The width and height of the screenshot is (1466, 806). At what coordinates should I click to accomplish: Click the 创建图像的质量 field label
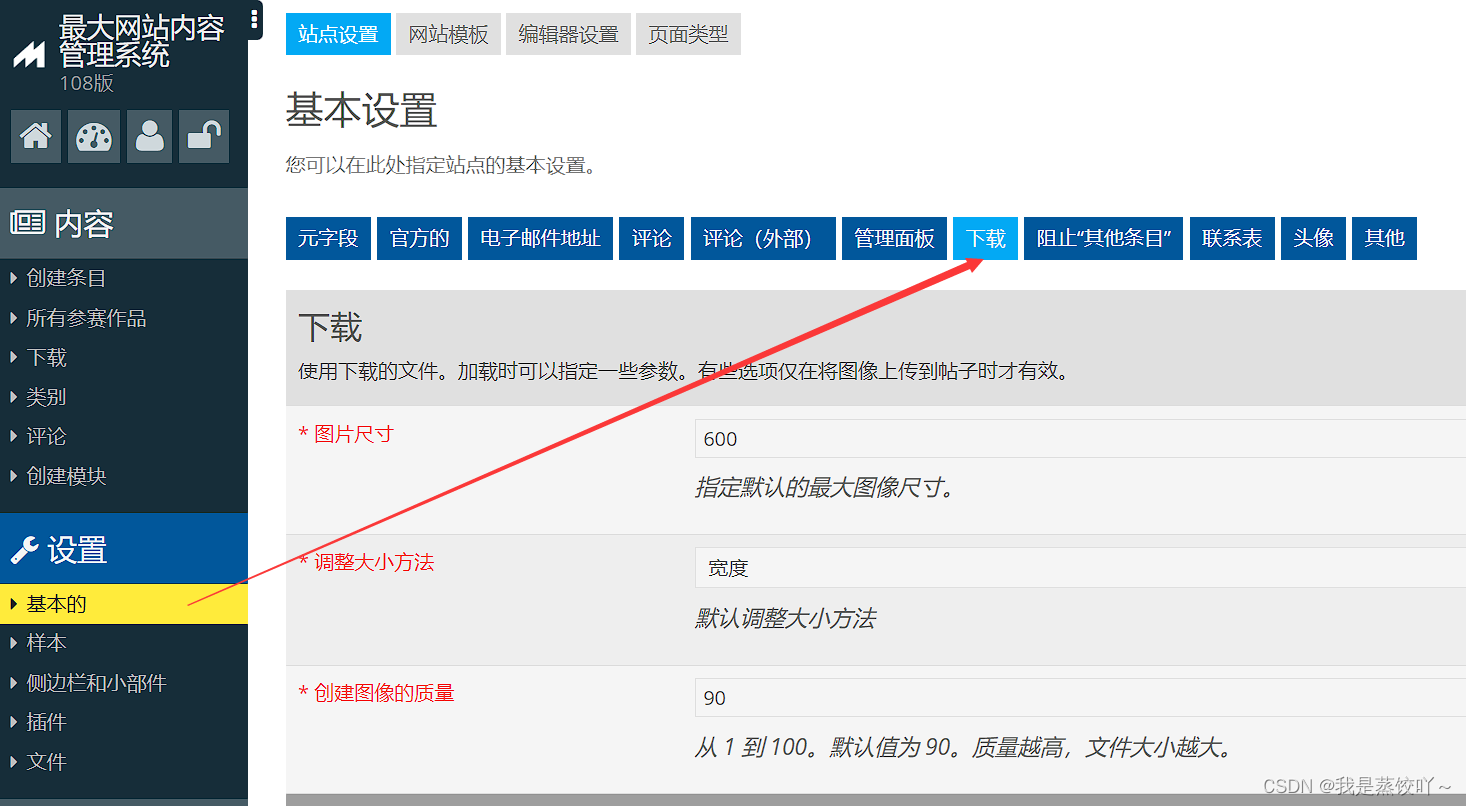(376, 693)
